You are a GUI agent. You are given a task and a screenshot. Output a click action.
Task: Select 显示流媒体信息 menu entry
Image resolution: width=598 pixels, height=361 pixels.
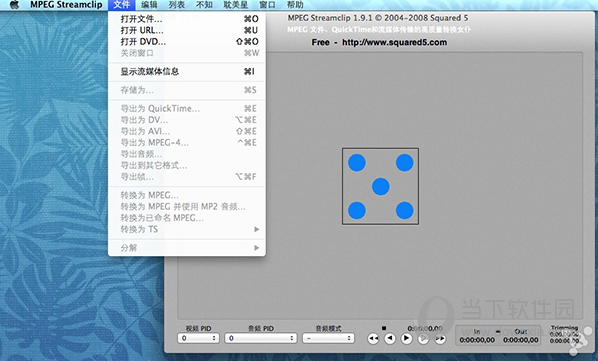[x=187, y=71]
